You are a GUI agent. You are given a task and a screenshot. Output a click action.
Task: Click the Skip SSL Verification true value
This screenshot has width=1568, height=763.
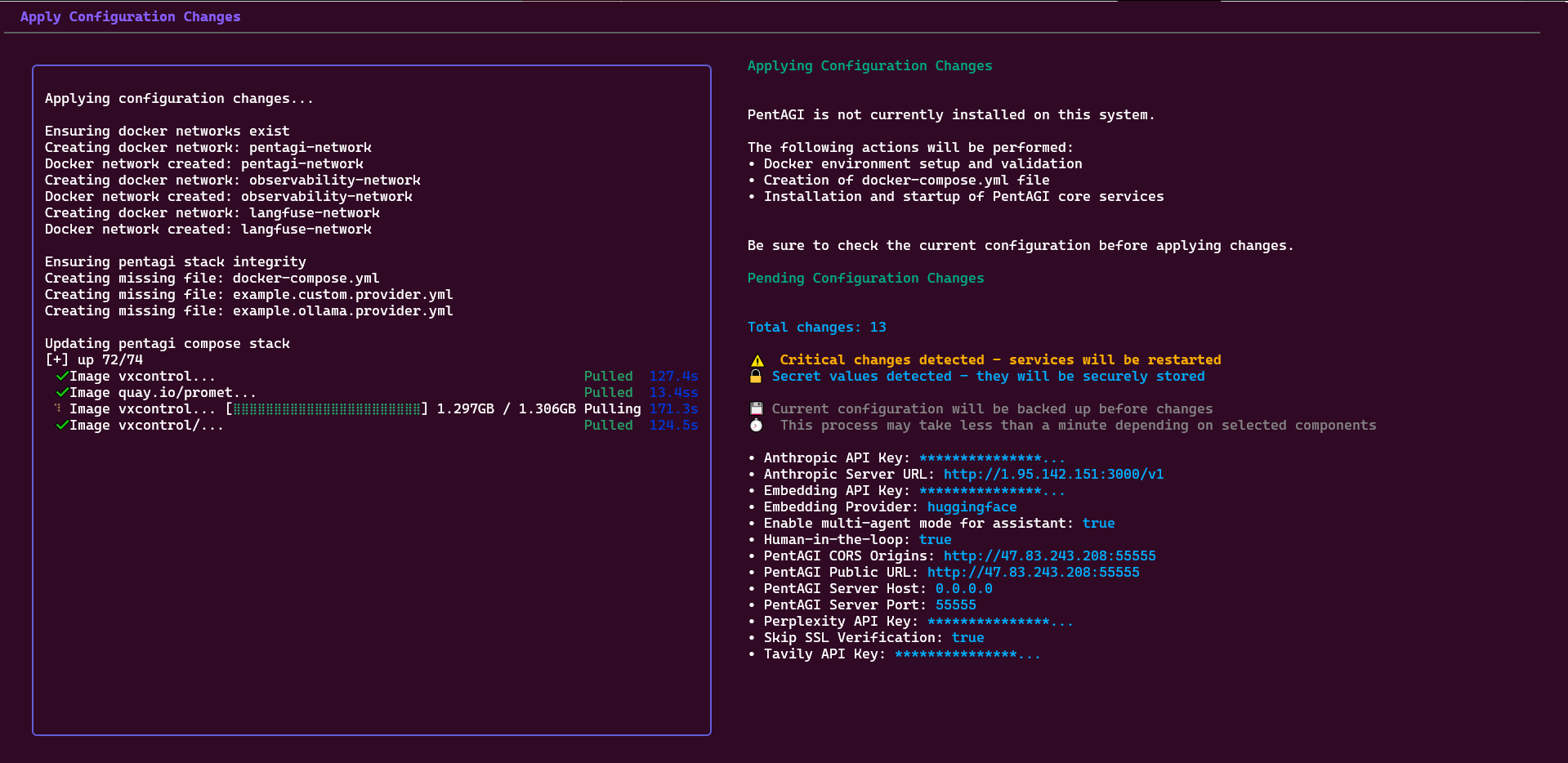(x=967, y=638)
